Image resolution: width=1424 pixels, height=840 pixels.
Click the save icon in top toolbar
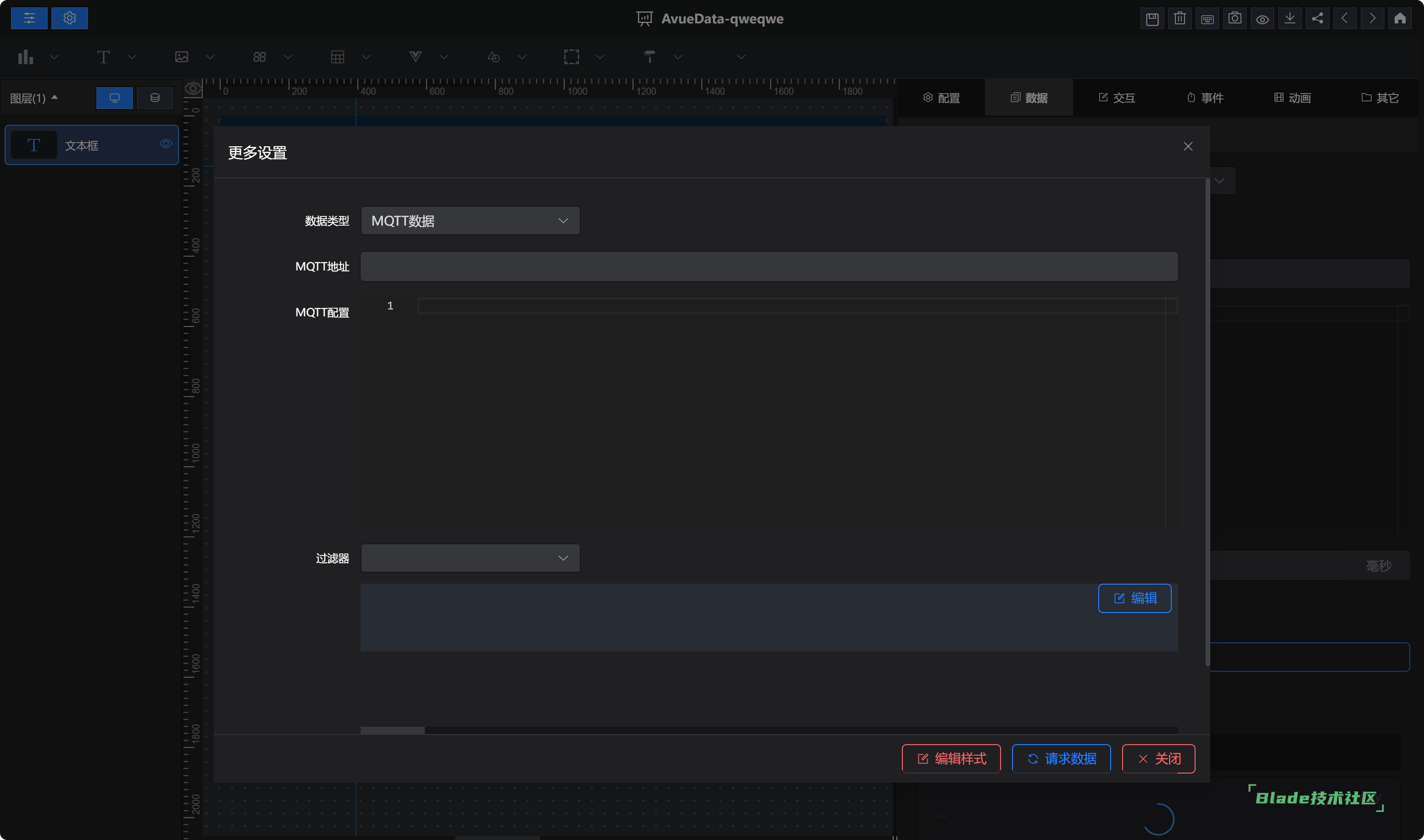click(x=1152, y=19)
